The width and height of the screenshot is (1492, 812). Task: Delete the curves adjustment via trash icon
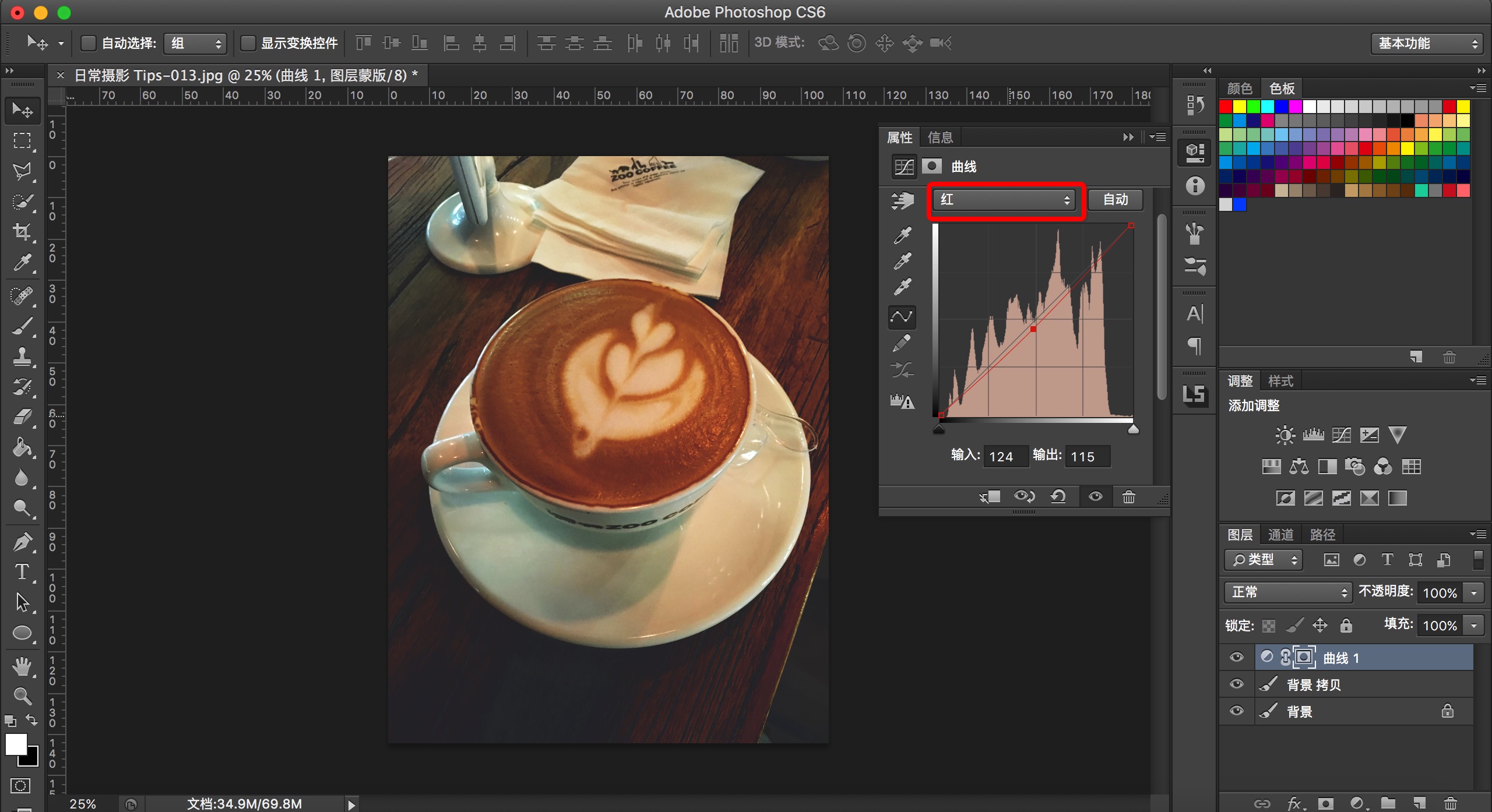point(1128,497)
